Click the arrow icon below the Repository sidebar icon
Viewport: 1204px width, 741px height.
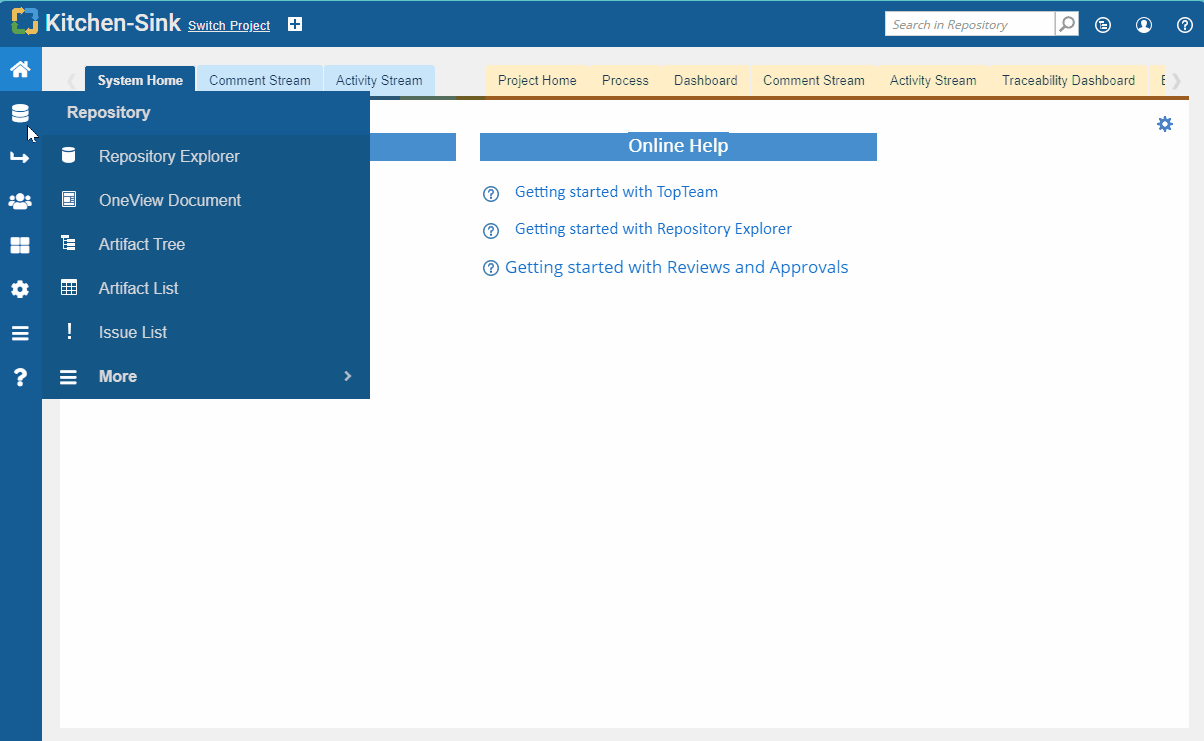[20, 157]
